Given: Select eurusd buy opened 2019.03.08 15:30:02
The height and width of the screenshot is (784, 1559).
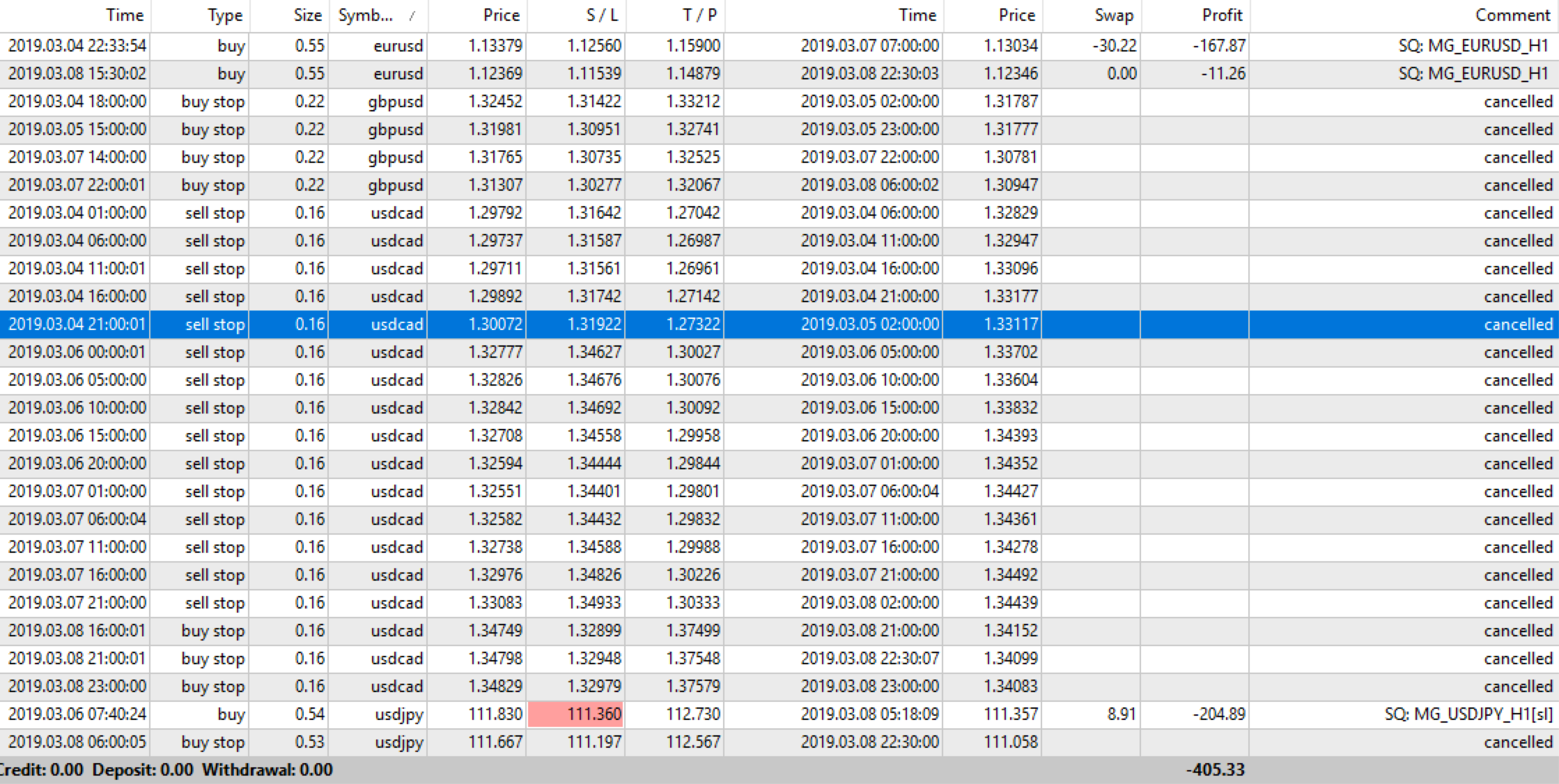Looking at the screenshot, I should (77, 74).
